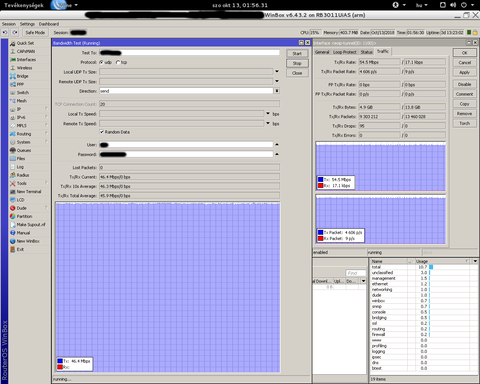This screenshot has width=480, height=384.
Task: Click Disable in Interface window
Action: 464,84
